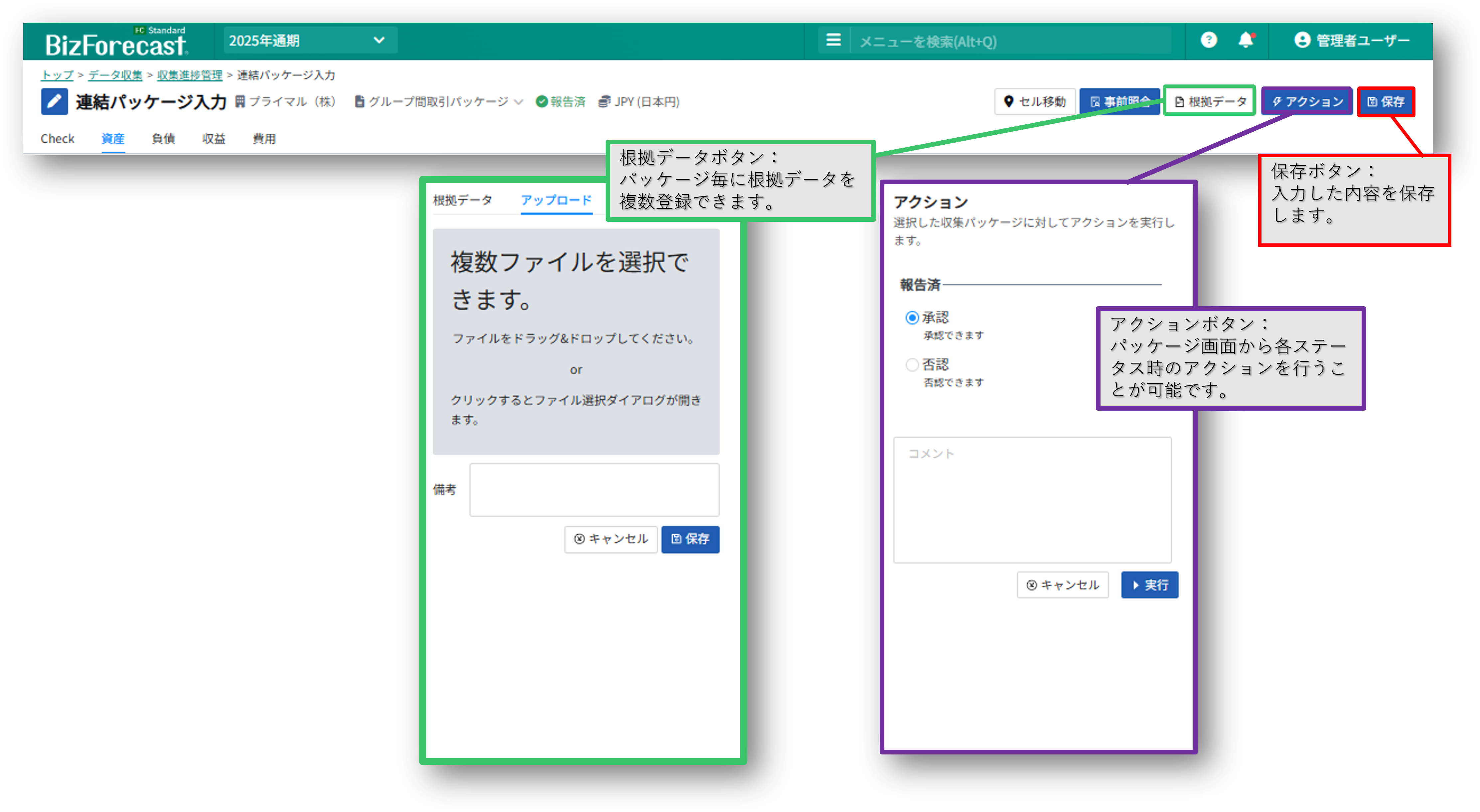
Task: Click the セル移動 location pin button
Action: click(1035, 102)
